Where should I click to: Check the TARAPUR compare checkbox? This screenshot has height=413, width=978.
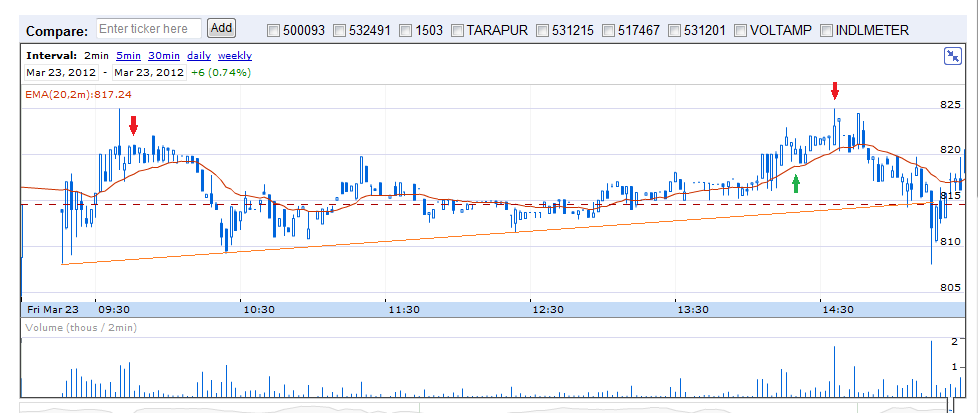coord(457,30)
